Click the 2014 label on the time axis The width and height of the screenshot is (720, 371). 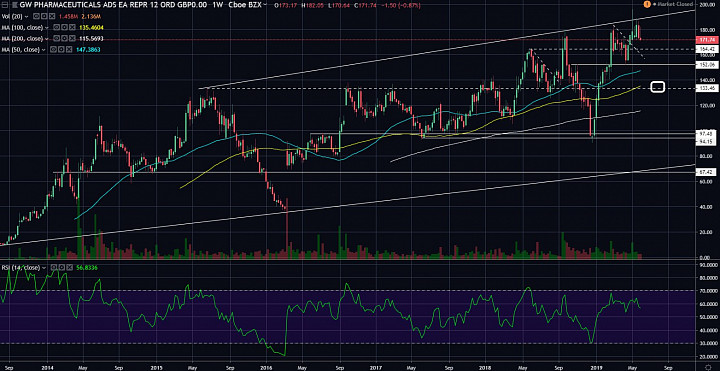pyautogui.click(x=47, y=367)
